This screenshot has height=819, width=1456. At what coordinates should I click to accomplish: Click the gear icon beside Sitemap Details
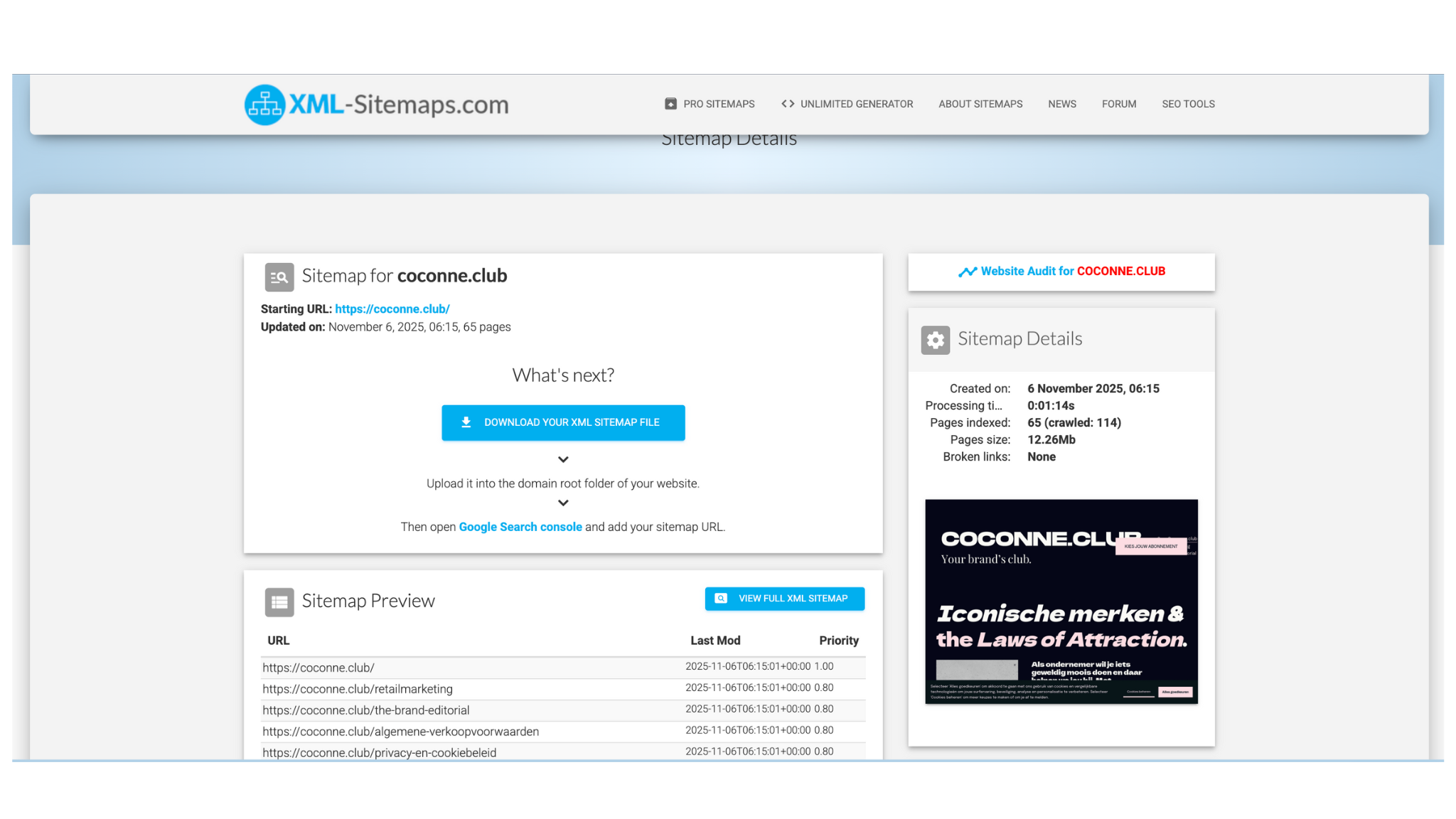point(936,340)
